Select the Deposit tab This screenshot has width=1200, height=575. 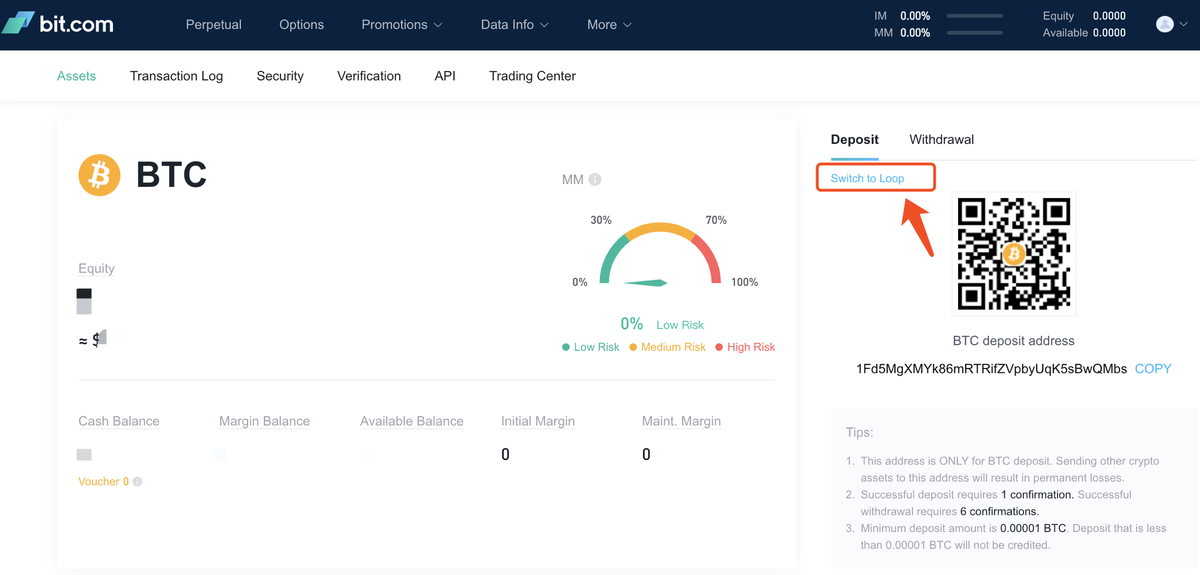coord(855,140)
